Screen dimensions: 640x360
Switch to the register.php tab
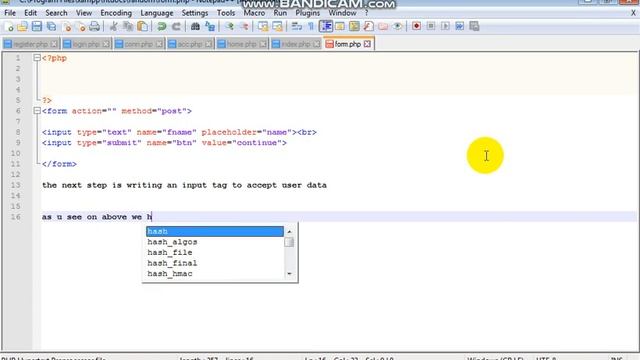click(x=31, y=44)
